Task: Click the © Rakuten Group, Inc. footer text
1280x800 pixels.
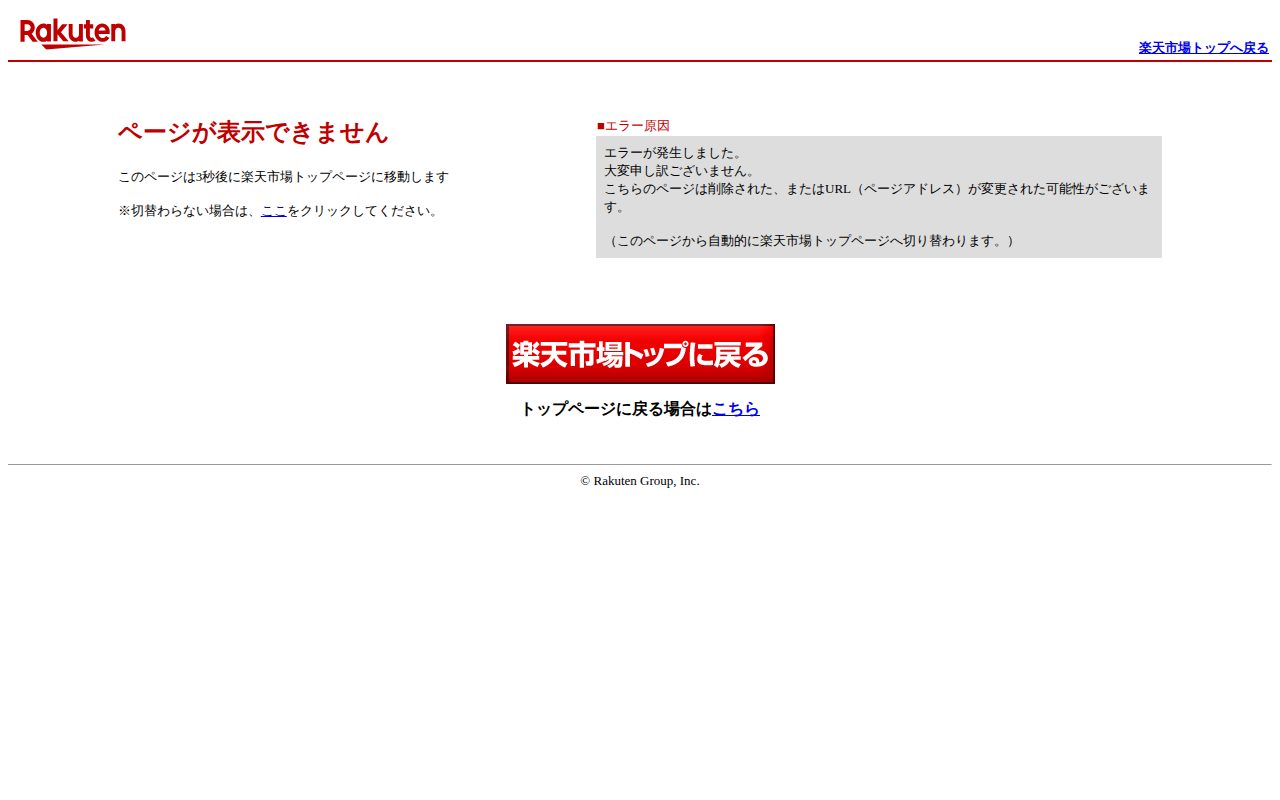Action: (x=640, y=481)
